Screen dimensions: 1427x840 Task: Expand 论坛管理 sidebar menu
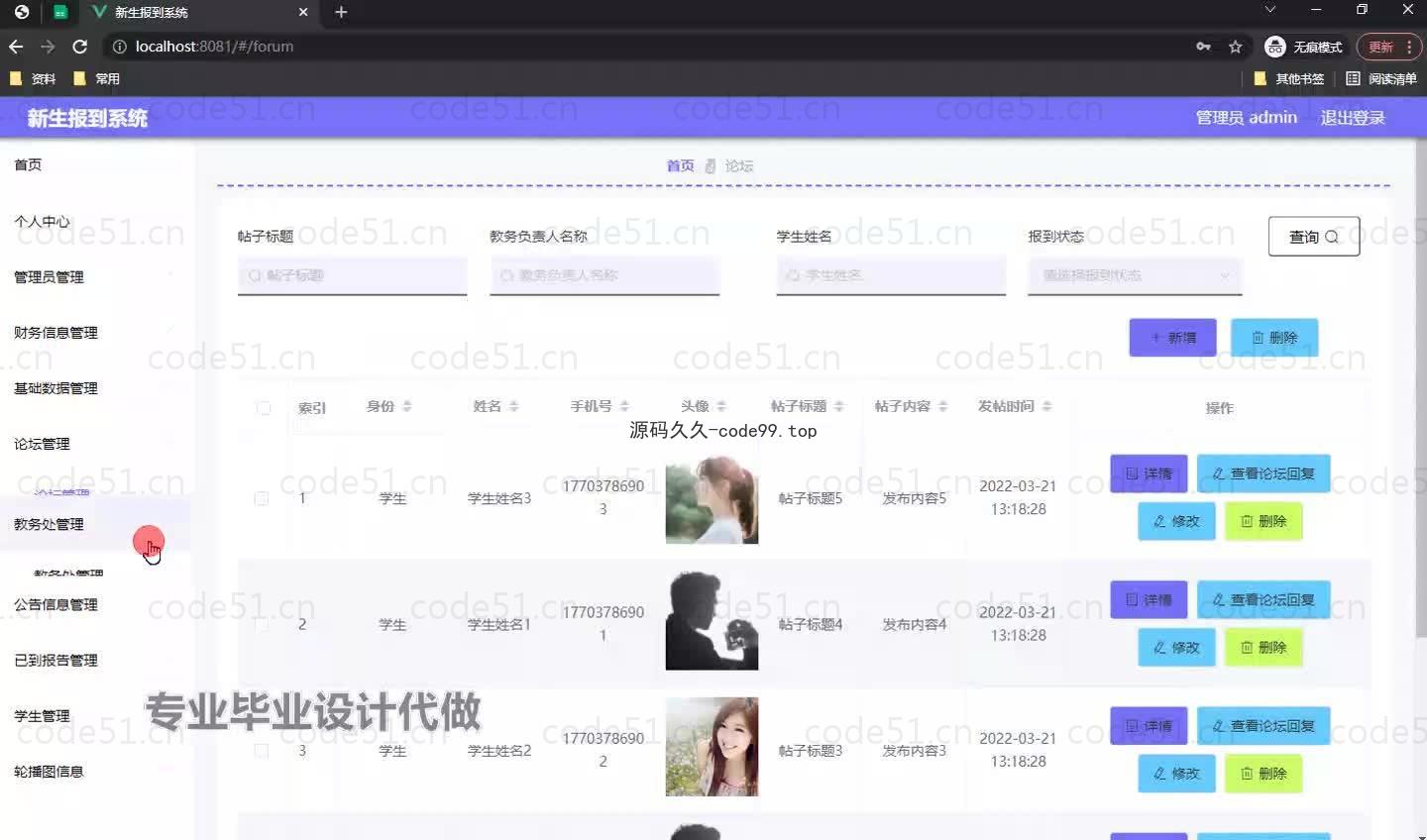coord(43,444)
